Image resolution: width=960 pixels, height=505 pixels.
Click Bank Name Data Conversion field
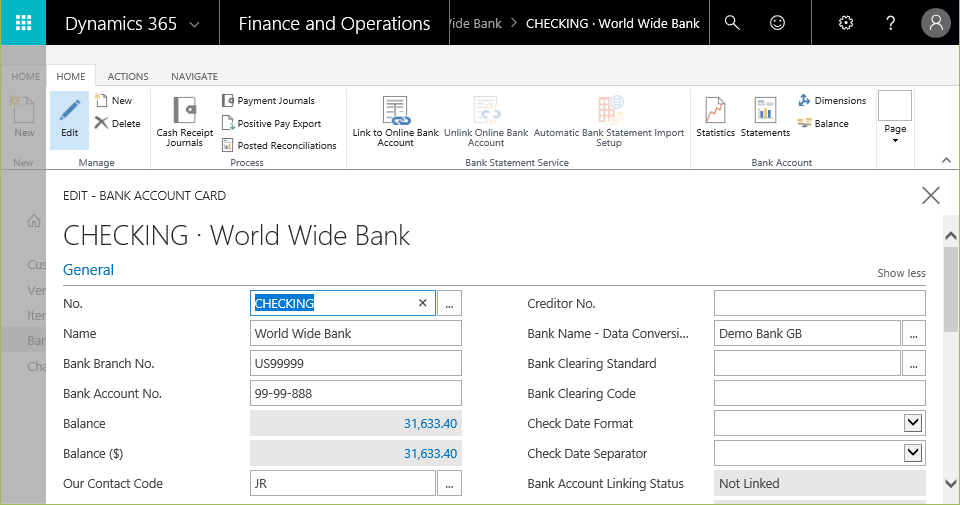point(807,334)
